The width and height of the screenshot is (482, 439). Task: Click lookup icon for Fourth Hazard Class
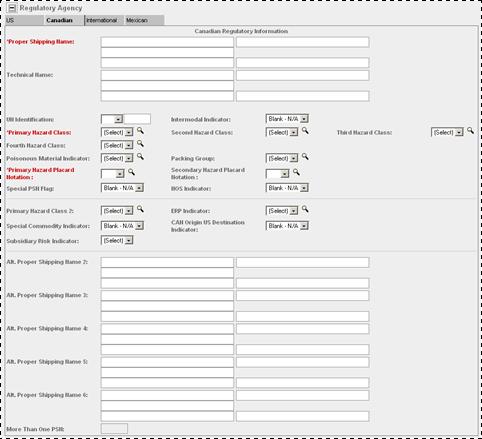click(x=140, y=144)
